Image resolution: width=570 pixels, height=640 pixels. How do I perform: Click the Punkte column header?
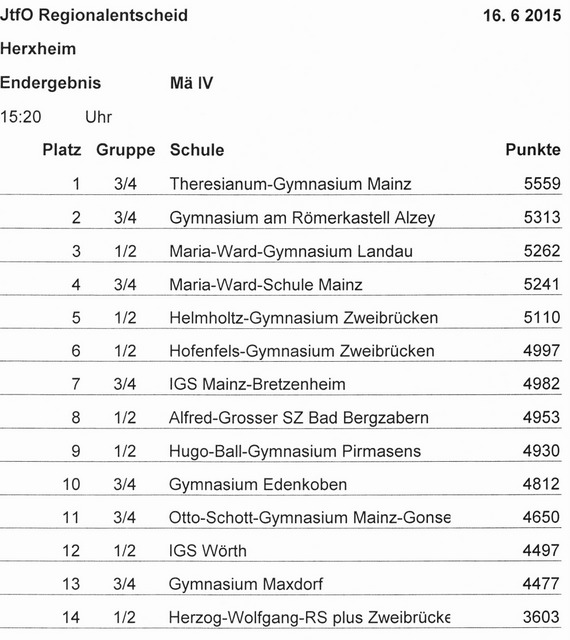533,149
